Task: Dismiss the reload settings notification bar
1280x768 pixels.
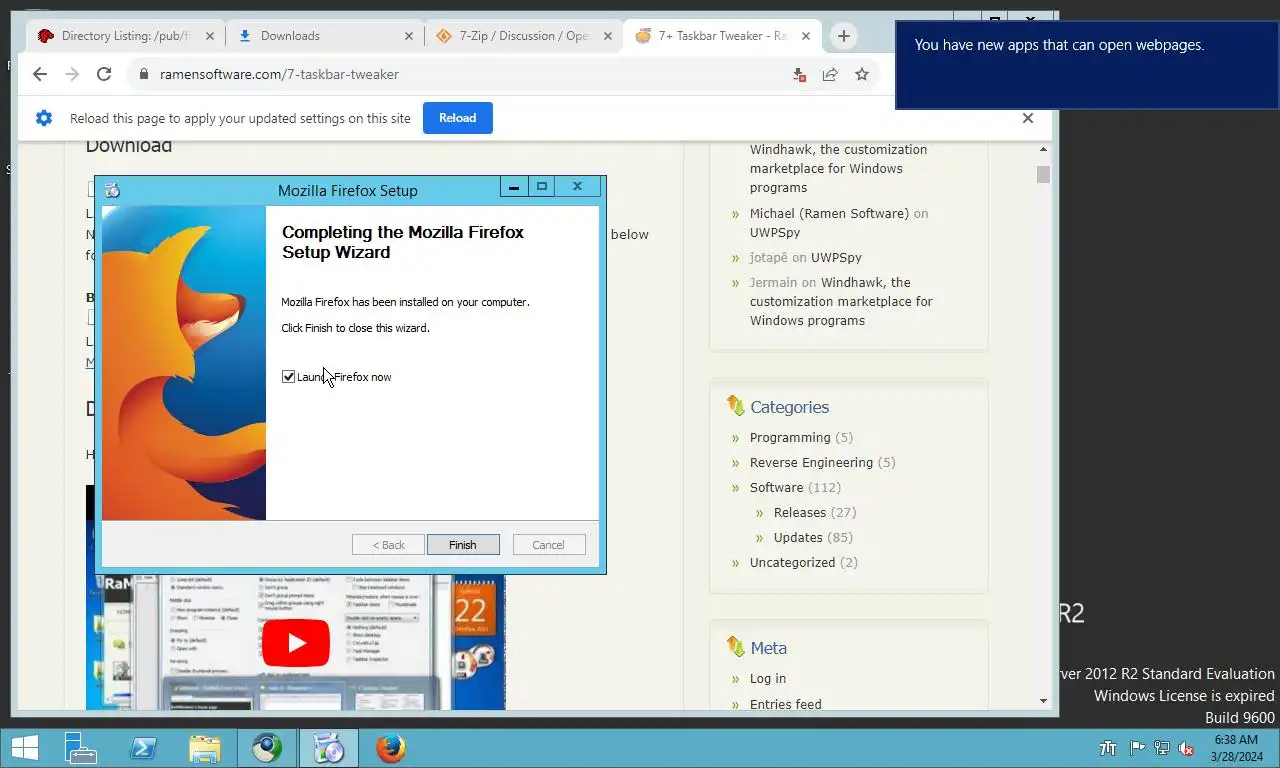Action: click(x=1027, y=118)
